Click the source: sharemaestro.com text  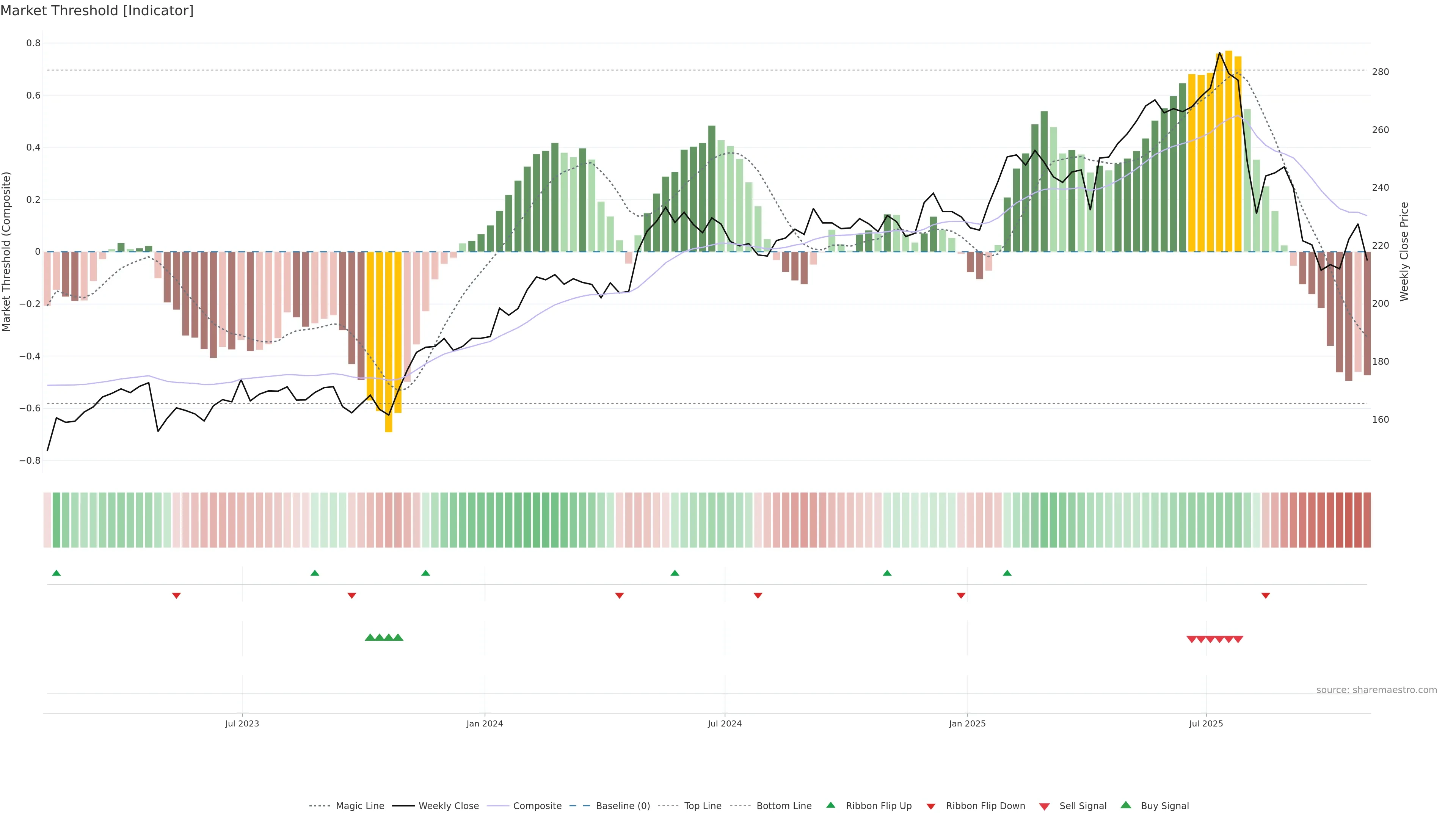pyautogui.click(x=1376, y=690)
